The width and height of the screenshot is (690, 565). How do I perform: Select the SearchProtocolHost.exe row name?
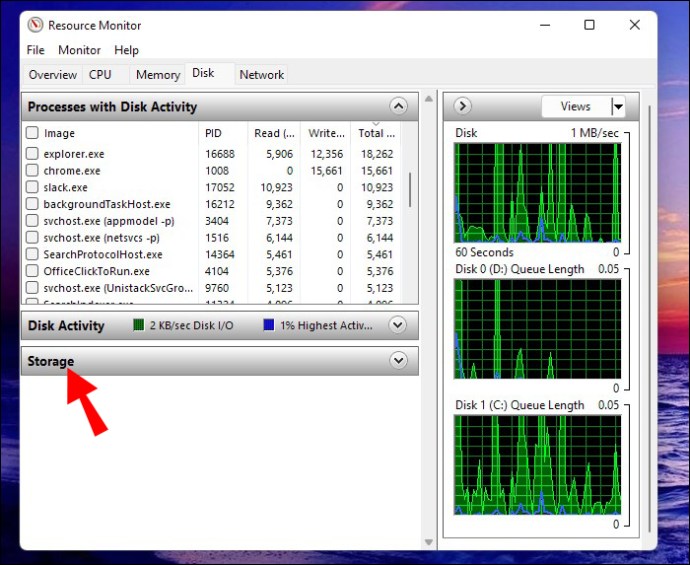tap(103, 254)
